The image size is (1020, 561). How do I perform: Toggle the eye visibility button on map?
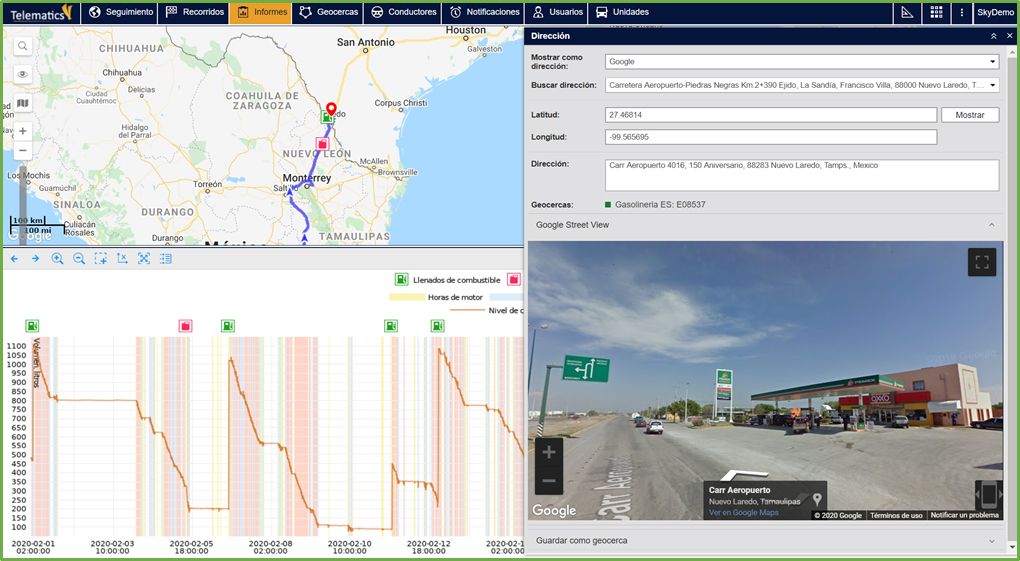click(23, 74)
